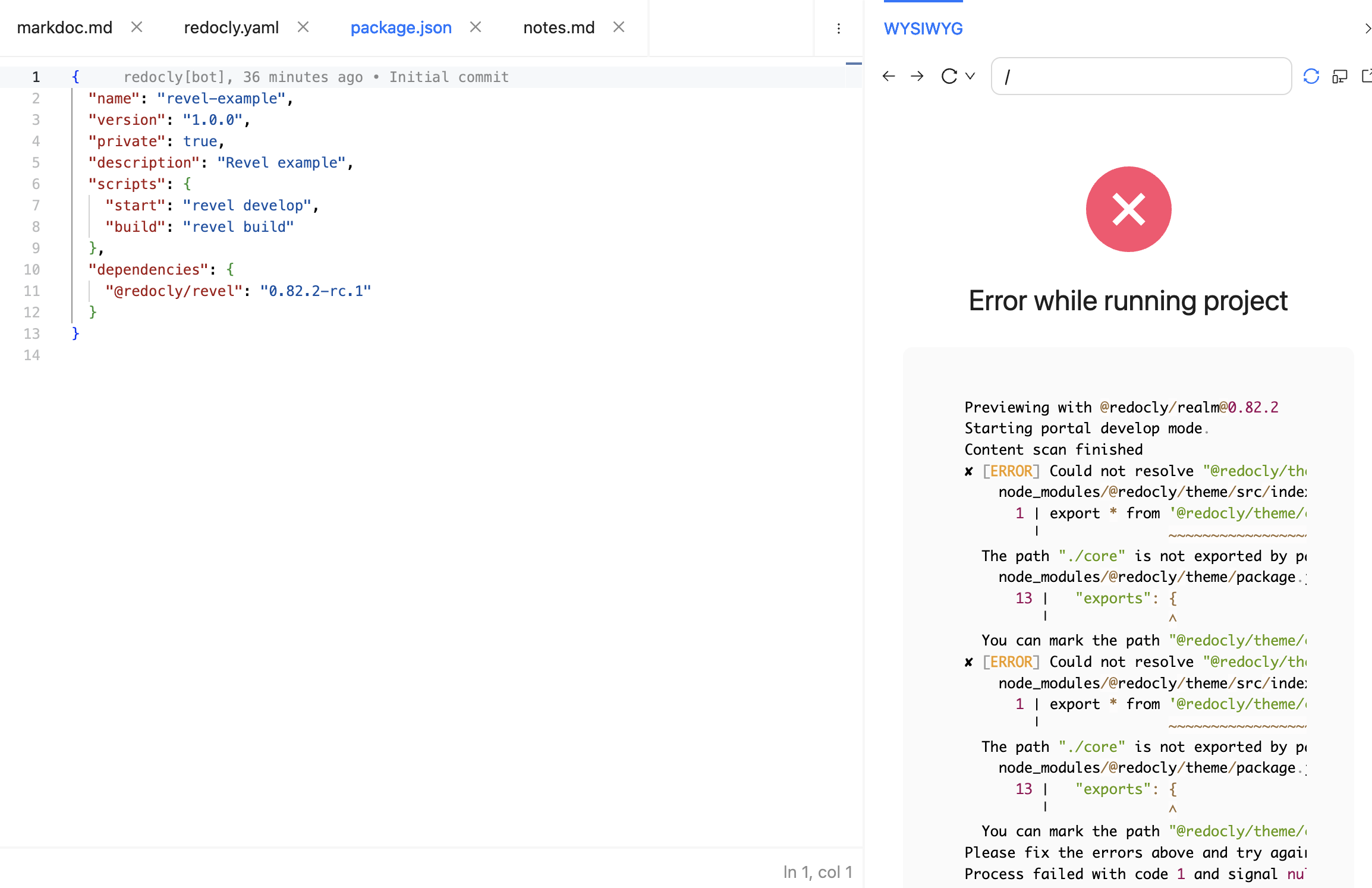Click the ln 1, col 1 status indicator
Image resolution: width=1372 pixels, height=888 pixels.
click(817, 872)
